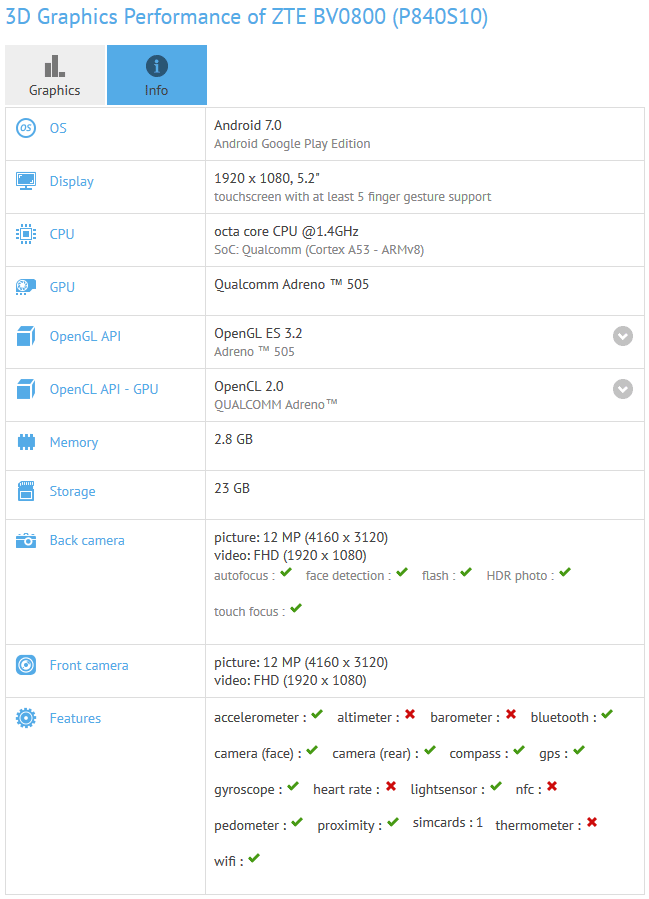Image resolution: width=649 pixels, height=899 pixels.
Task: Click the Features gear icon
Action: click(x=26, y=718)
